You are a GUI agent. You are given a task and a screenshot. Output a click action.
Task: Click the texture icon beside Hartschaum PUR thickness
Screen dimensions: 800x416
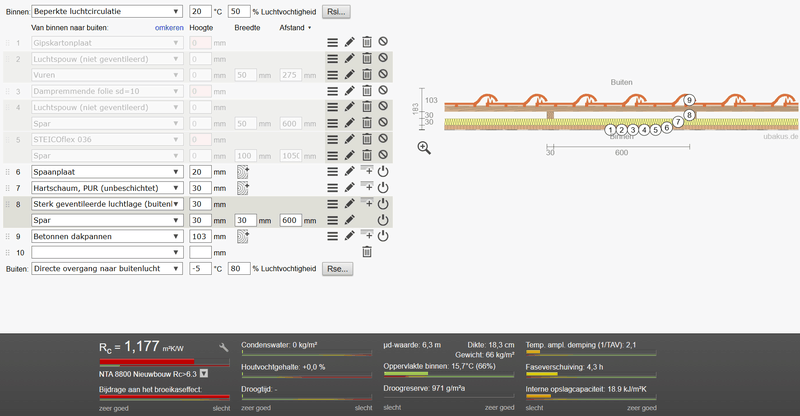tap(243, 188)
